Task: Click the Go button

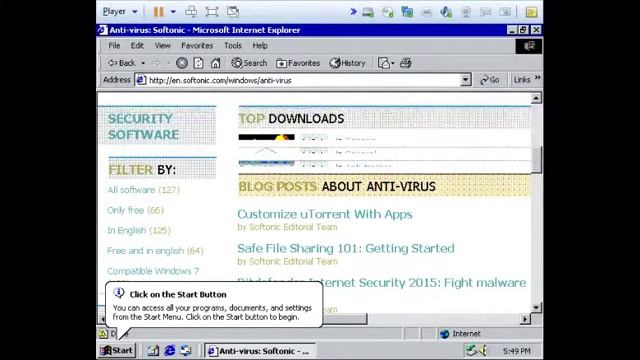Action: pos(490,80)
